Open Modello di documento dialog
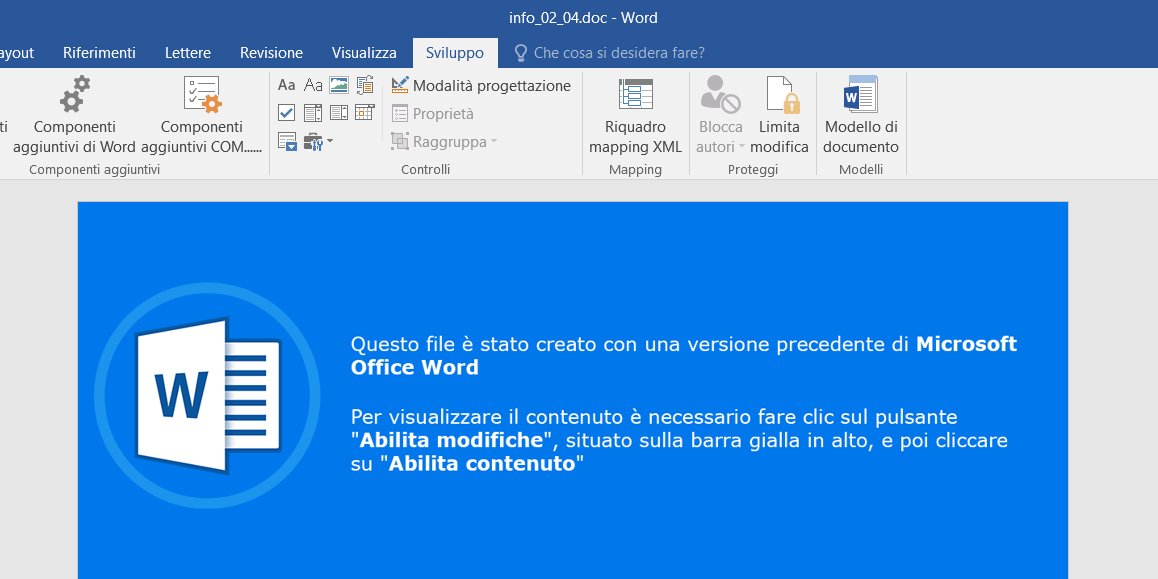This screenshot has width=1158, height=579. [x=861, y=115]
